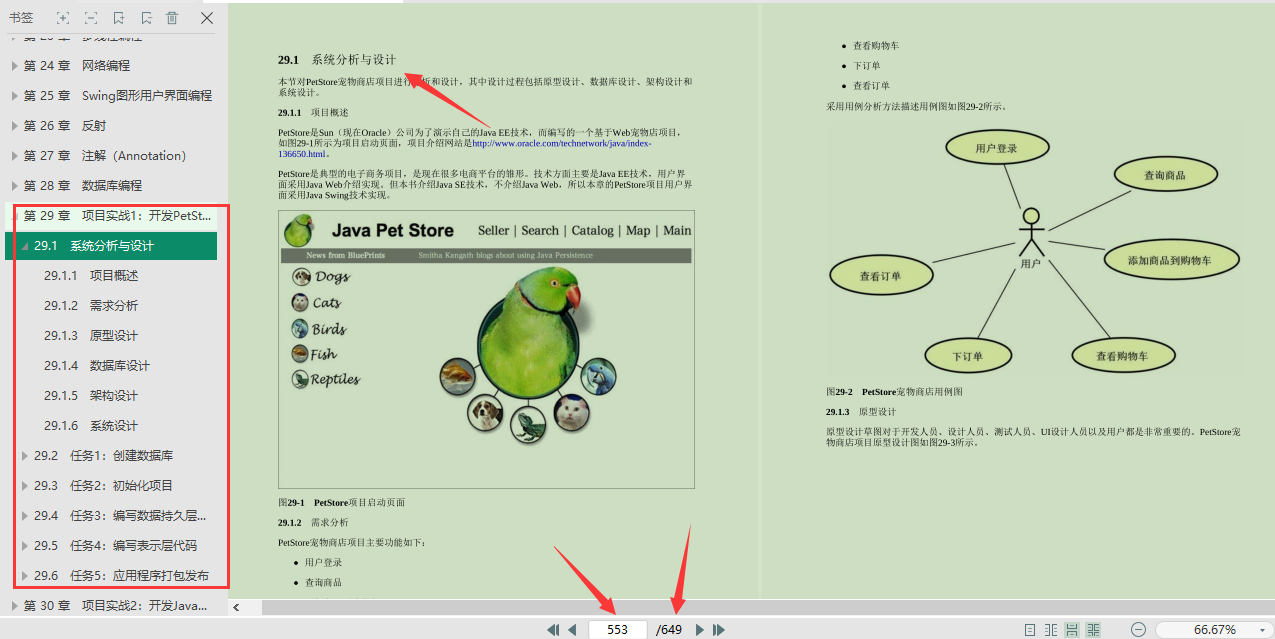Collapse section 29.1 系统分析与设计
Image resolution: width=1275 pixels, height=639 pixels.
[24, 246]
